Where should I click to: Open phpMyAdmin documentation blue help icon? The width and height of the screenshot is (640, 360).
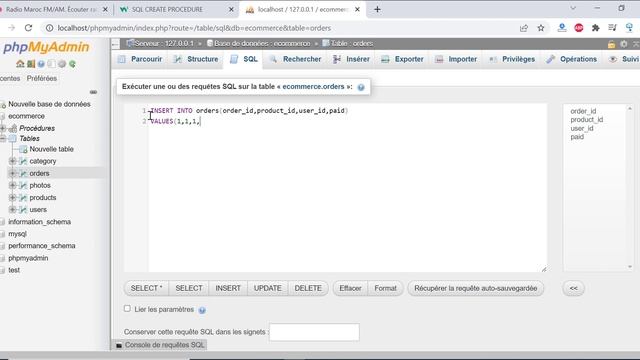(41, 64)
